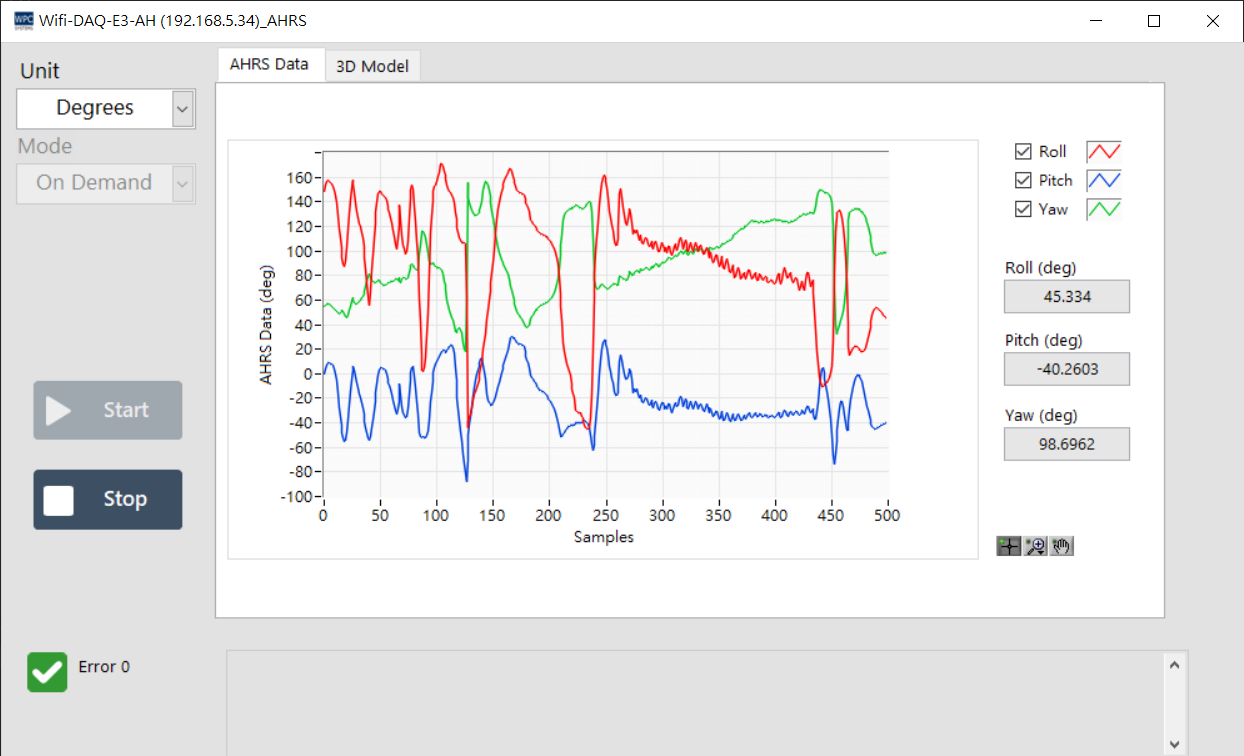Switch to the 3D Model tab
The image size is (1244, 756).
click(x=372, y=66)
